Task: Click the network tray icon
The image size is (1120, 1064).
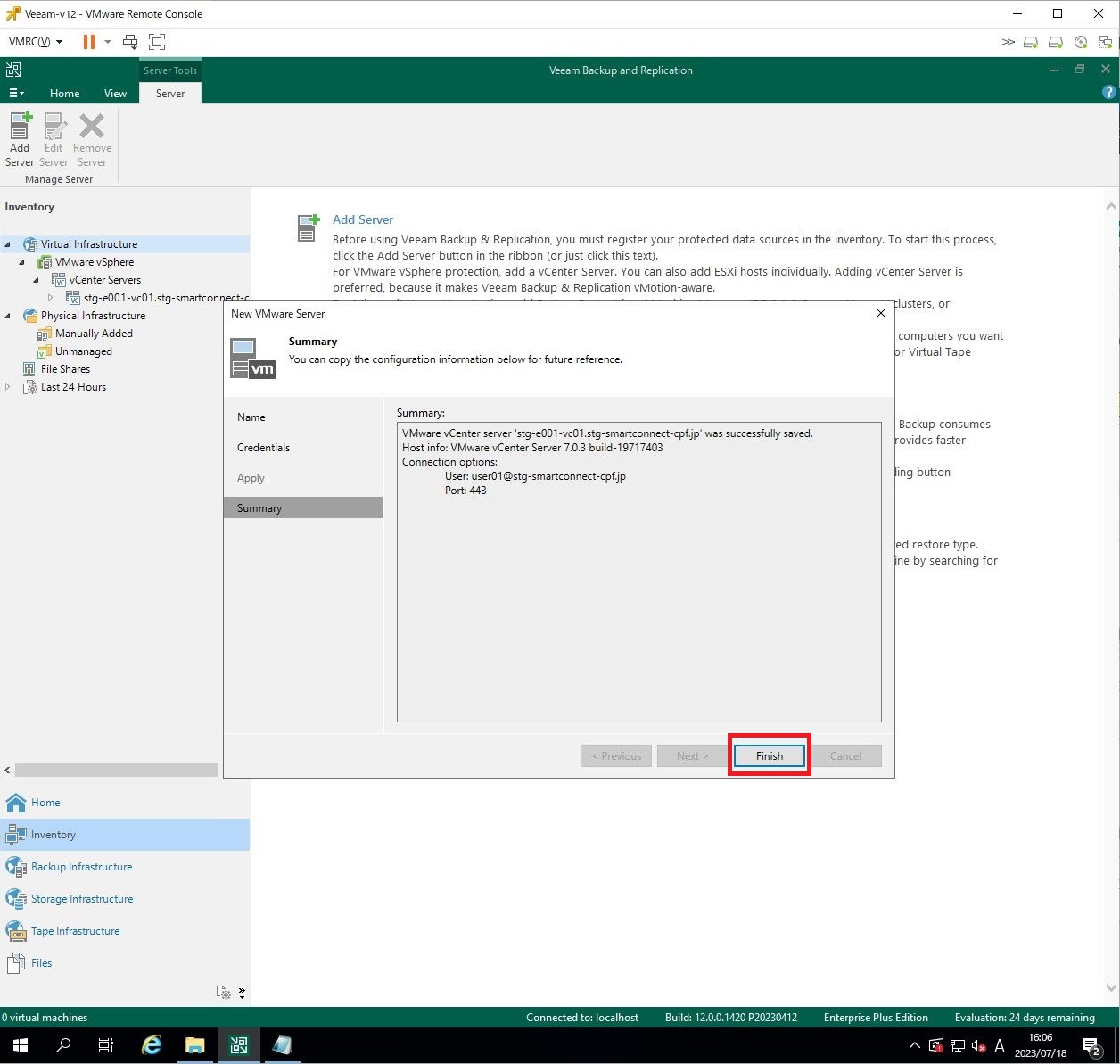Action: pos(958,1046)
